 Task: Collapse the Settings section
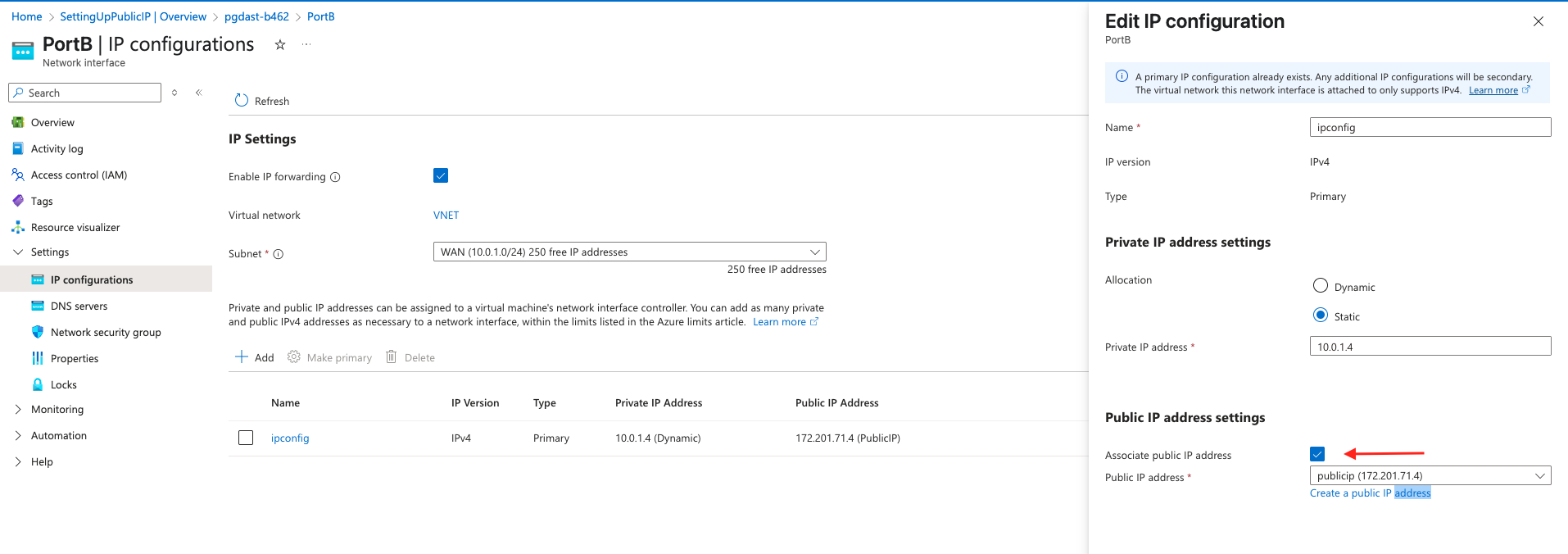(18, 252)
